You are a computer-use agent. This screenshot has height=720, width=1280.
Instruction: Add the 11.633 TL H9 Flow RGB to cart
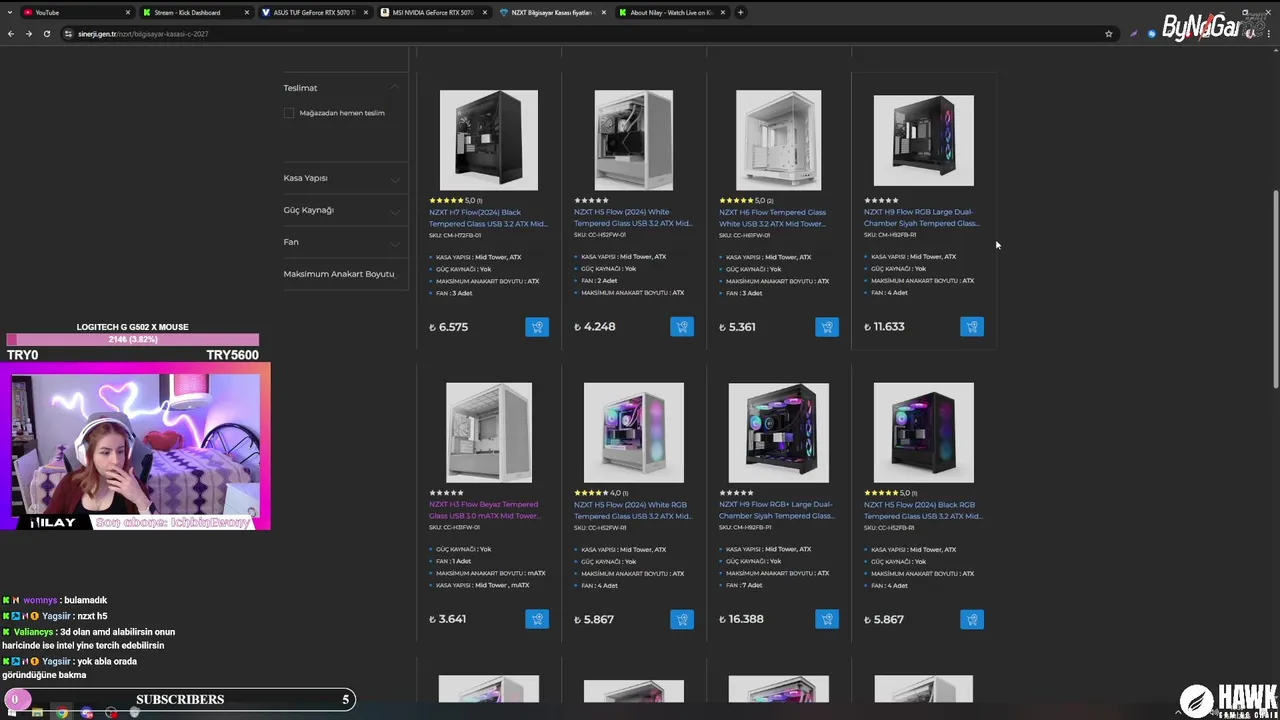click(x=972, y=327)
